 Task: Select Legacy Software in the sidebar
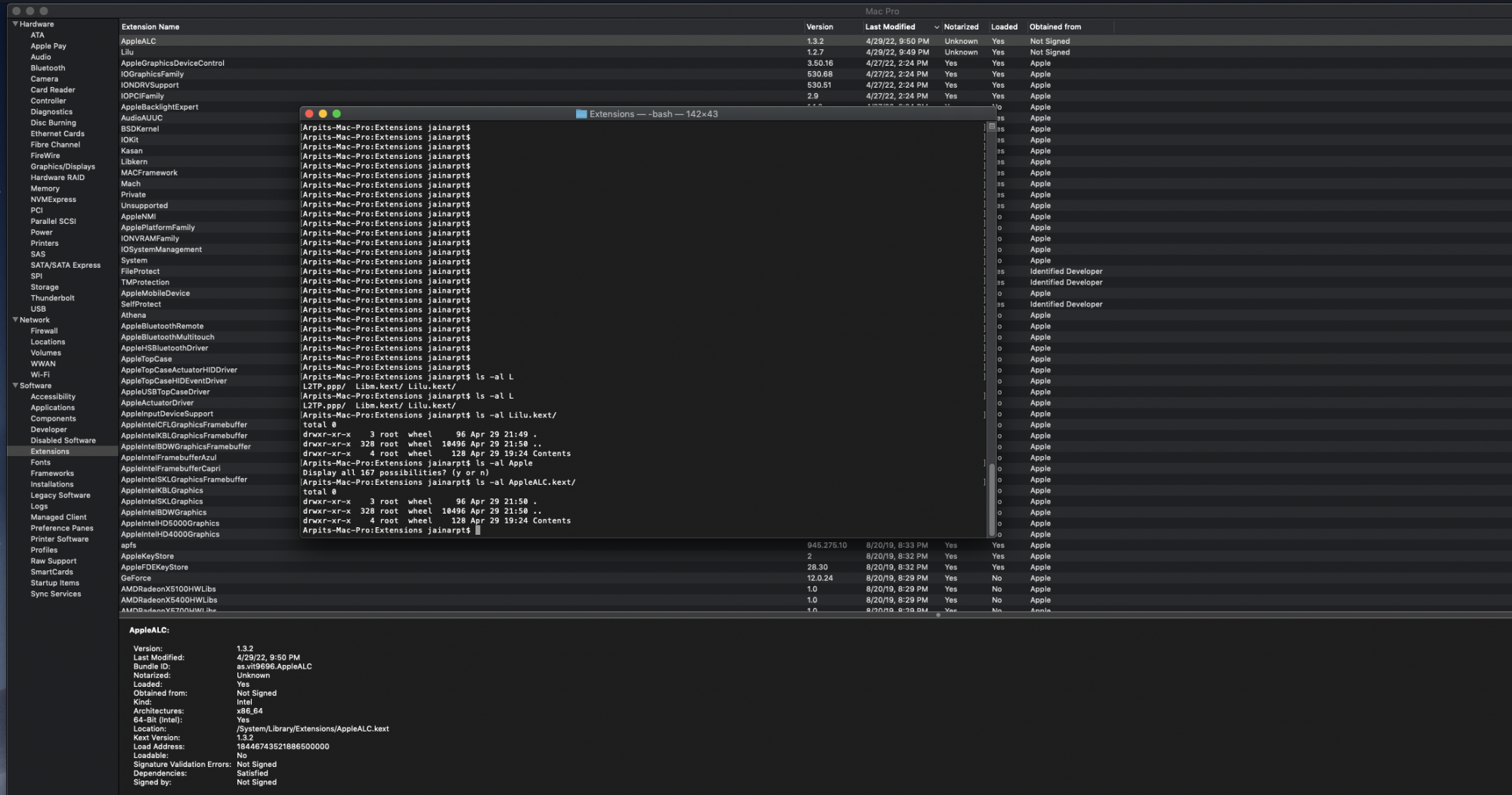coord(60,495)
